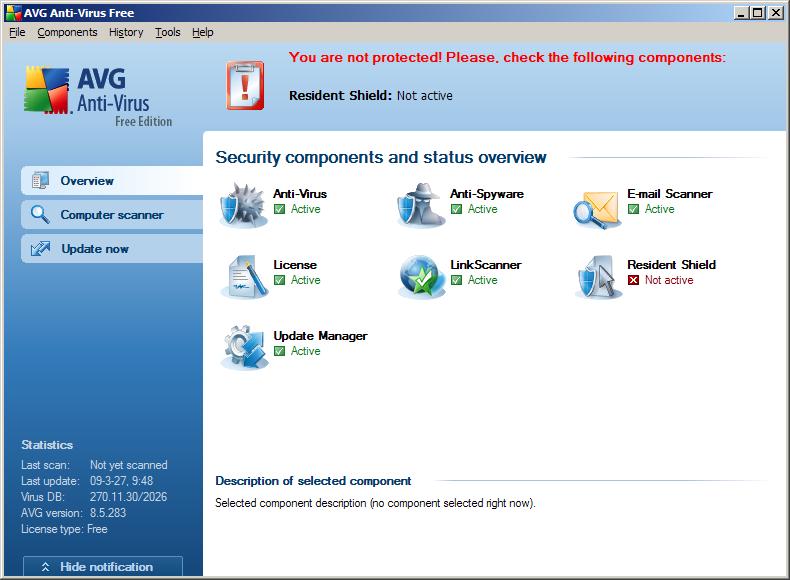Open the Update Manager component icon
The width and height of the screenshot is (790, 580).
coord(244,348)
